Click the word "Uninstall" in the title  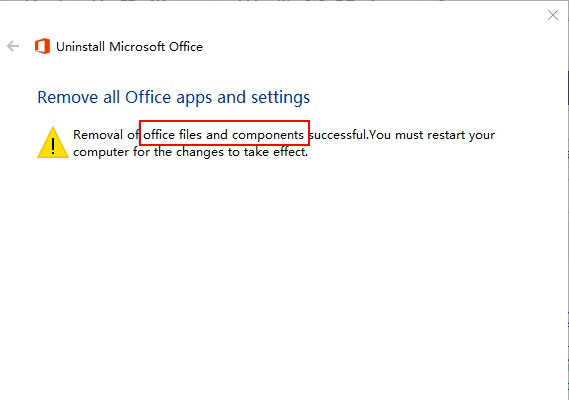(81, 47)
